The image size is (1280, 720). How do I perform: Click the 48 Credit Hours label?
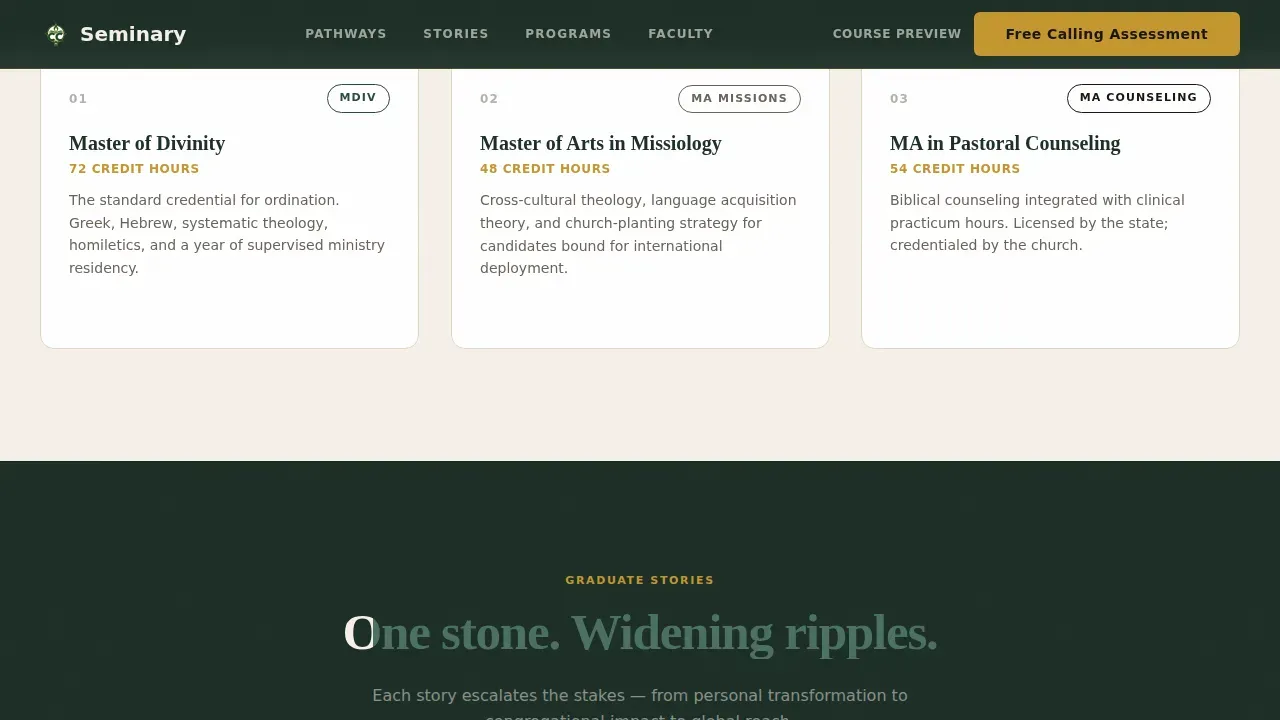[x=545, y=169]
